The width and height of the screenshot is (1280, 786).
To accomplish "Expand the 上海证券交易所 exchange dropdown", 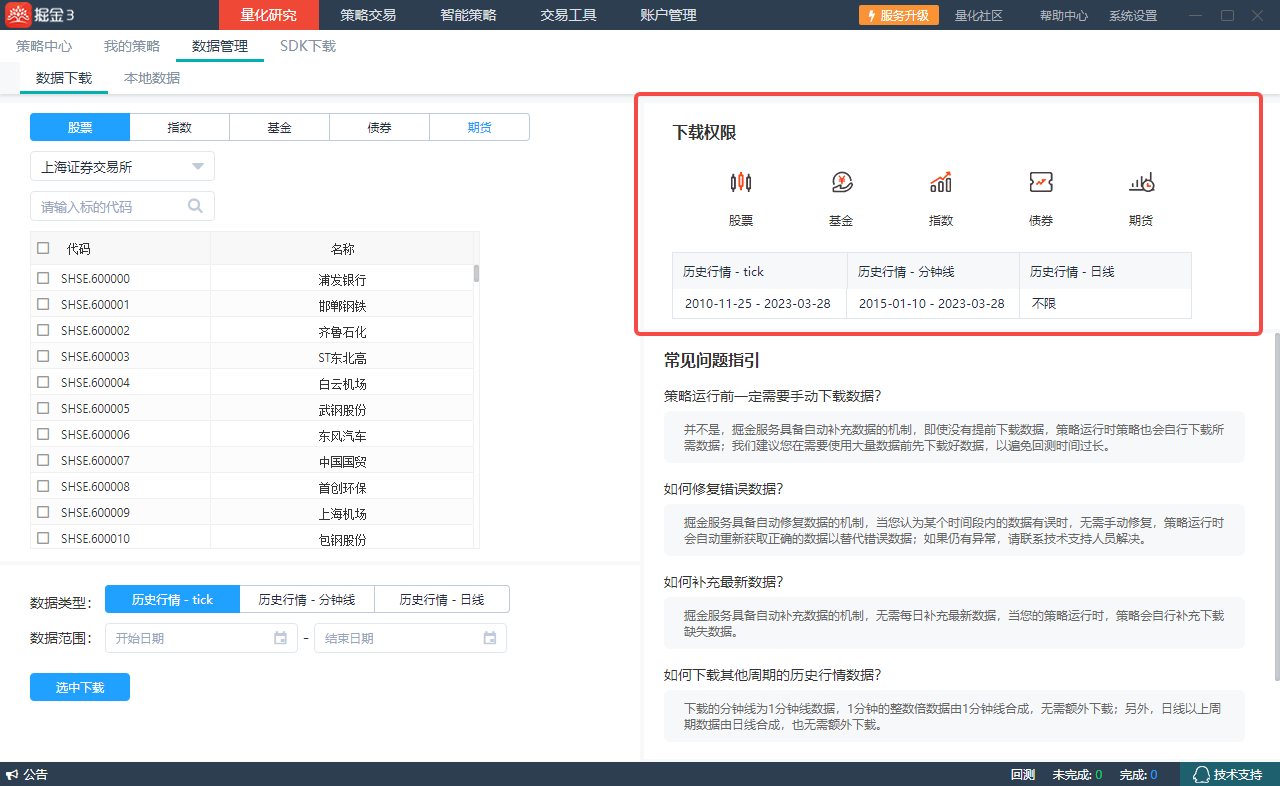I will pos(197,167).
